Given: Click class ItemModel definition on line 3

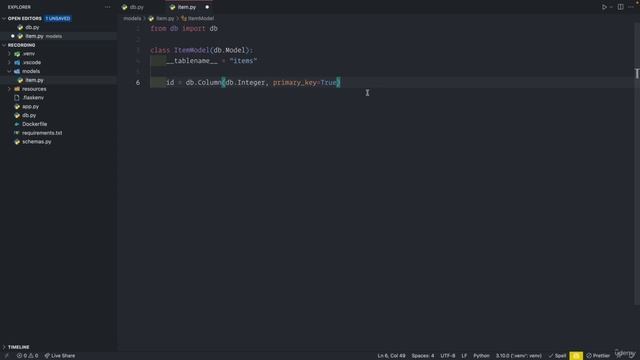Looking at the screenshot, I should coord(202,50).
